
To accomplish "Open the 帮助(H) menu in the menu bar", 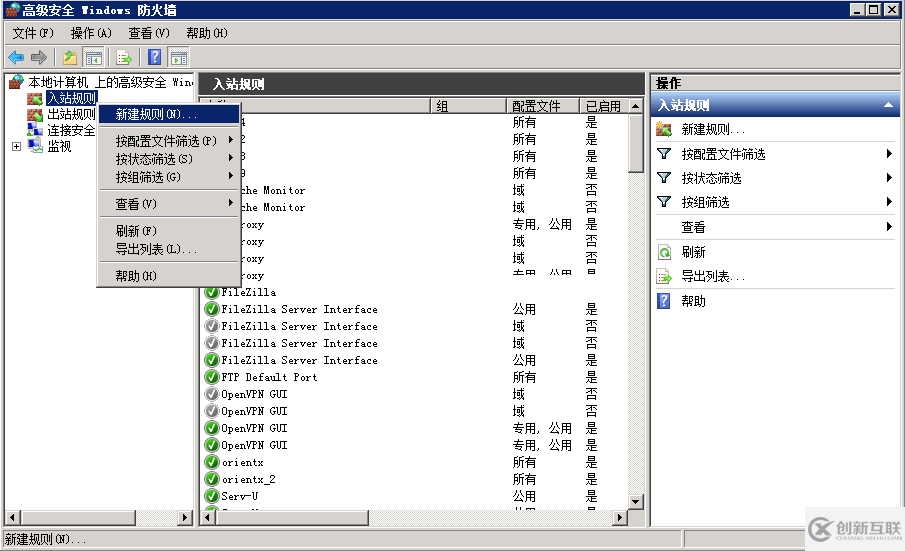I will 207,33.
